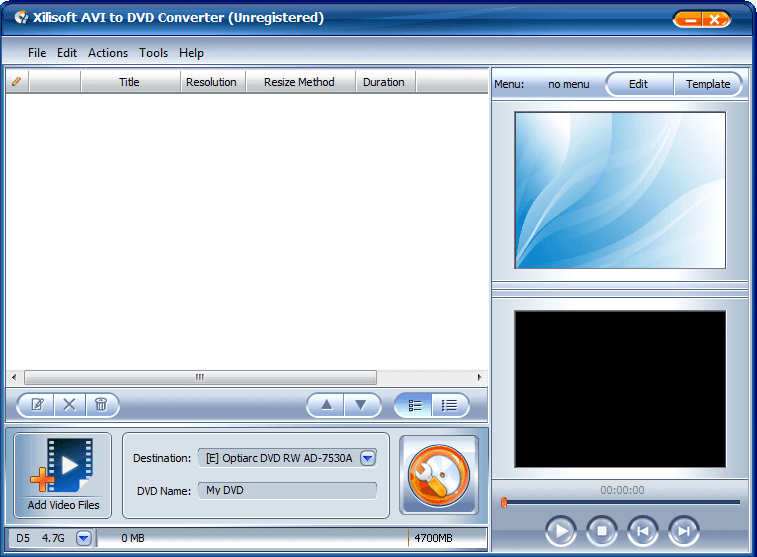
Task: Switch to the simple list view icon
Action: point(449,404)
